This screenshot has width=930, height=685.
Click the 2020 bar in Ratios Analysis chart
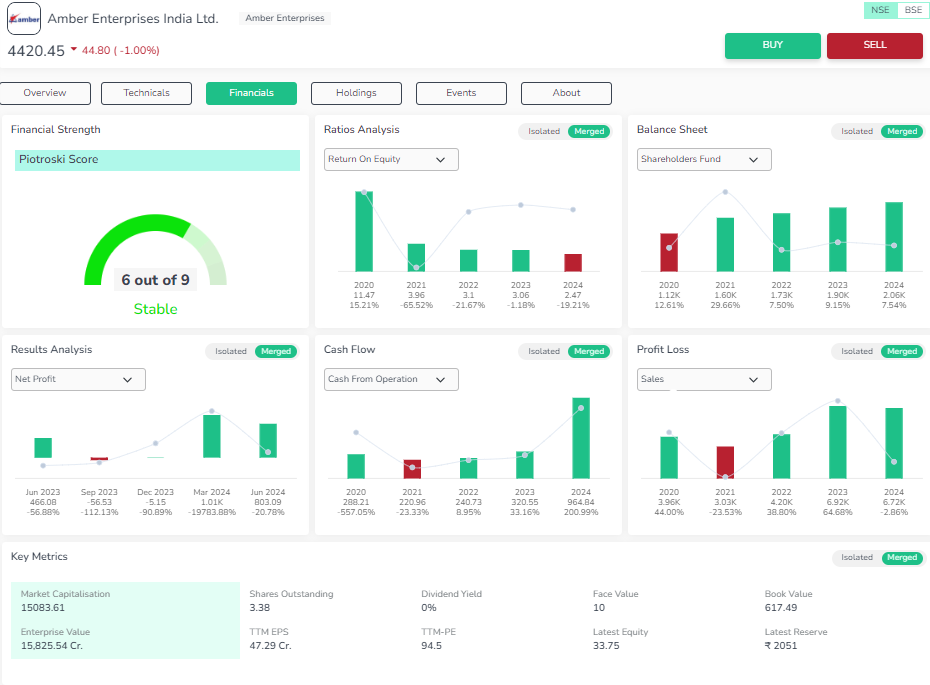pos(364,231)
